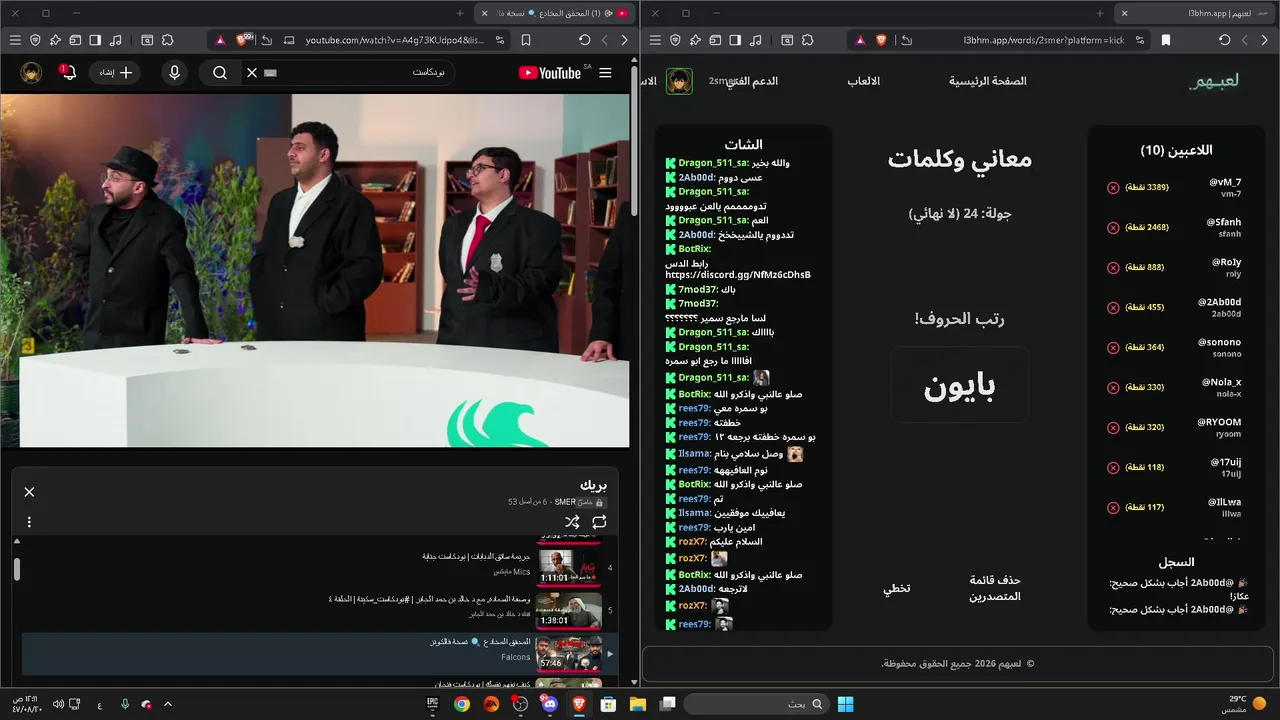Open the discord.gg link in chat
Viewport: 1280px width, 720px height.
pyautogui.click(x=738, y=275)
